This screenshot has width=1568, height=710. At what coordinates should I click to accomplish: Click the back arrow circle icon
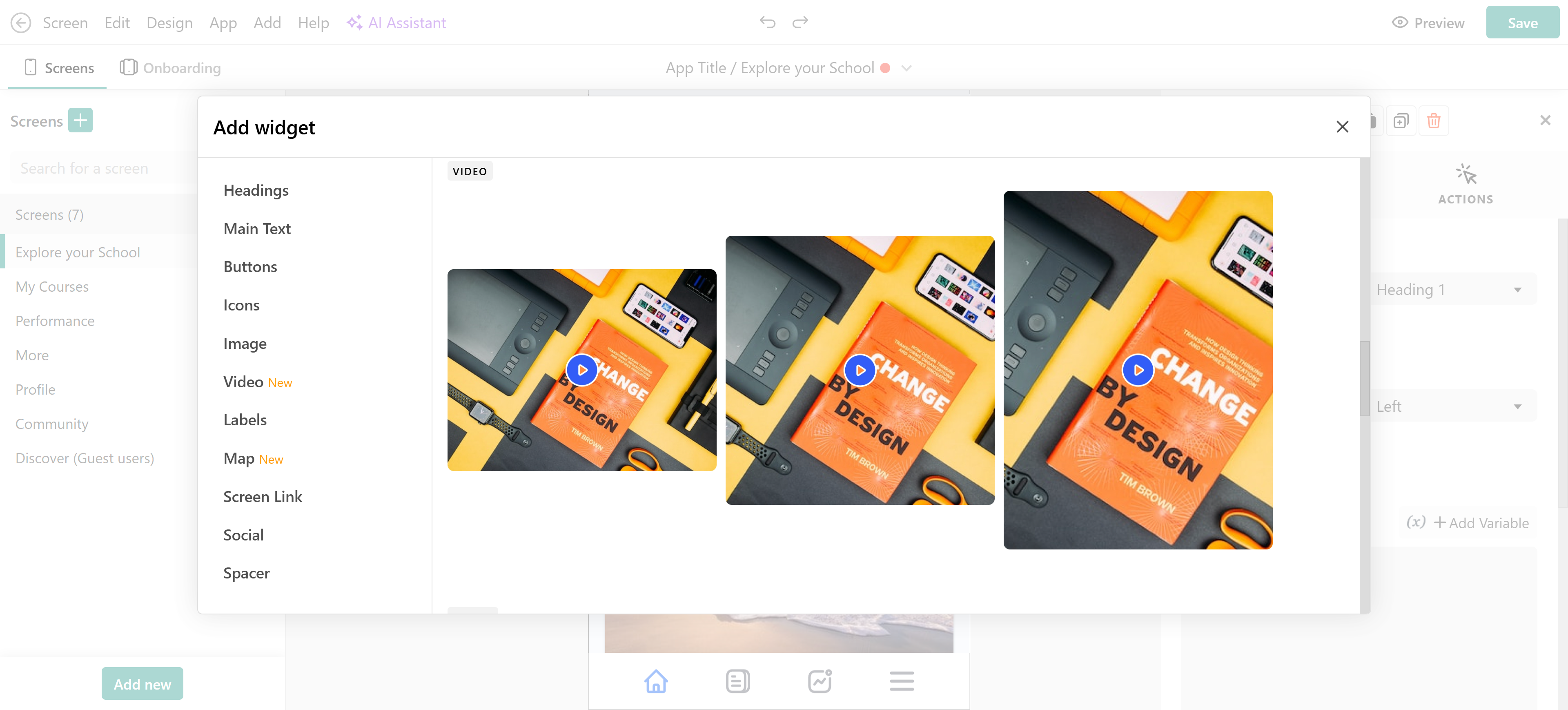(21, 23)
